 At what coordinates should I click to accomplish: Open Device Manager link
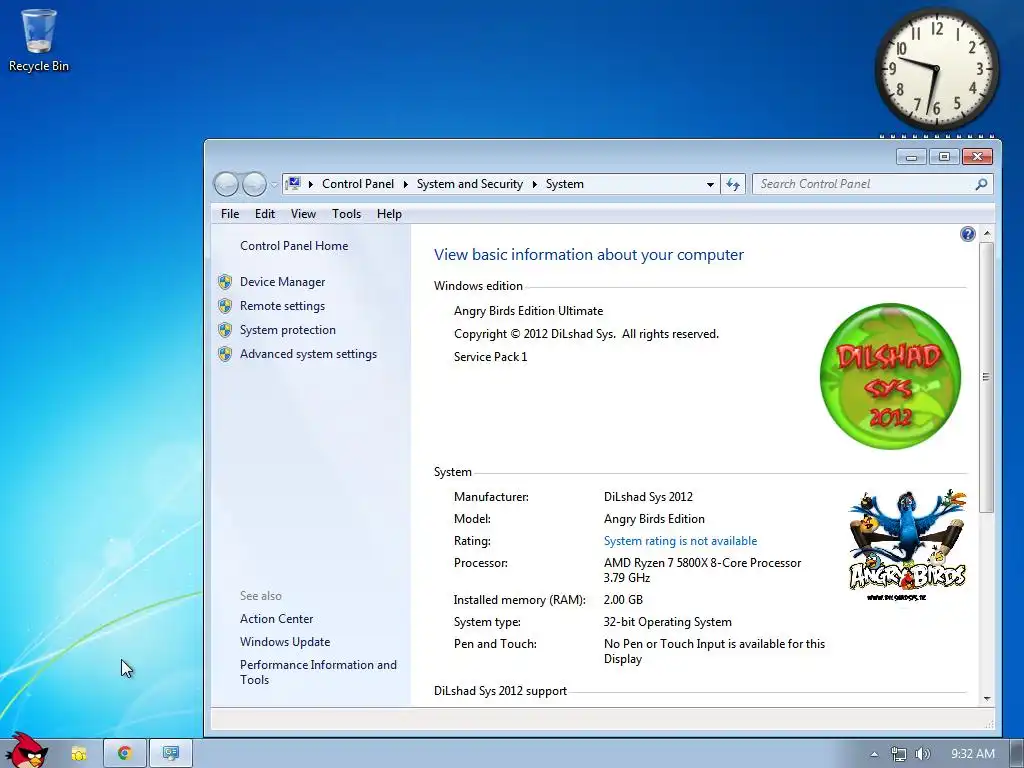tap(282, 281)
